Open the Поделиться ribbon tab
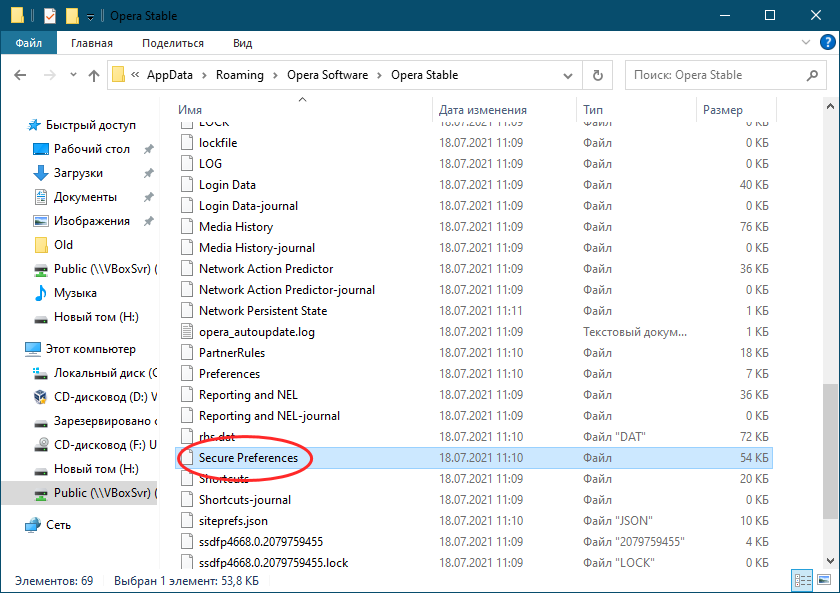This screenshot has width=840, height=593. pyautogui.click(x=172, y=43)
